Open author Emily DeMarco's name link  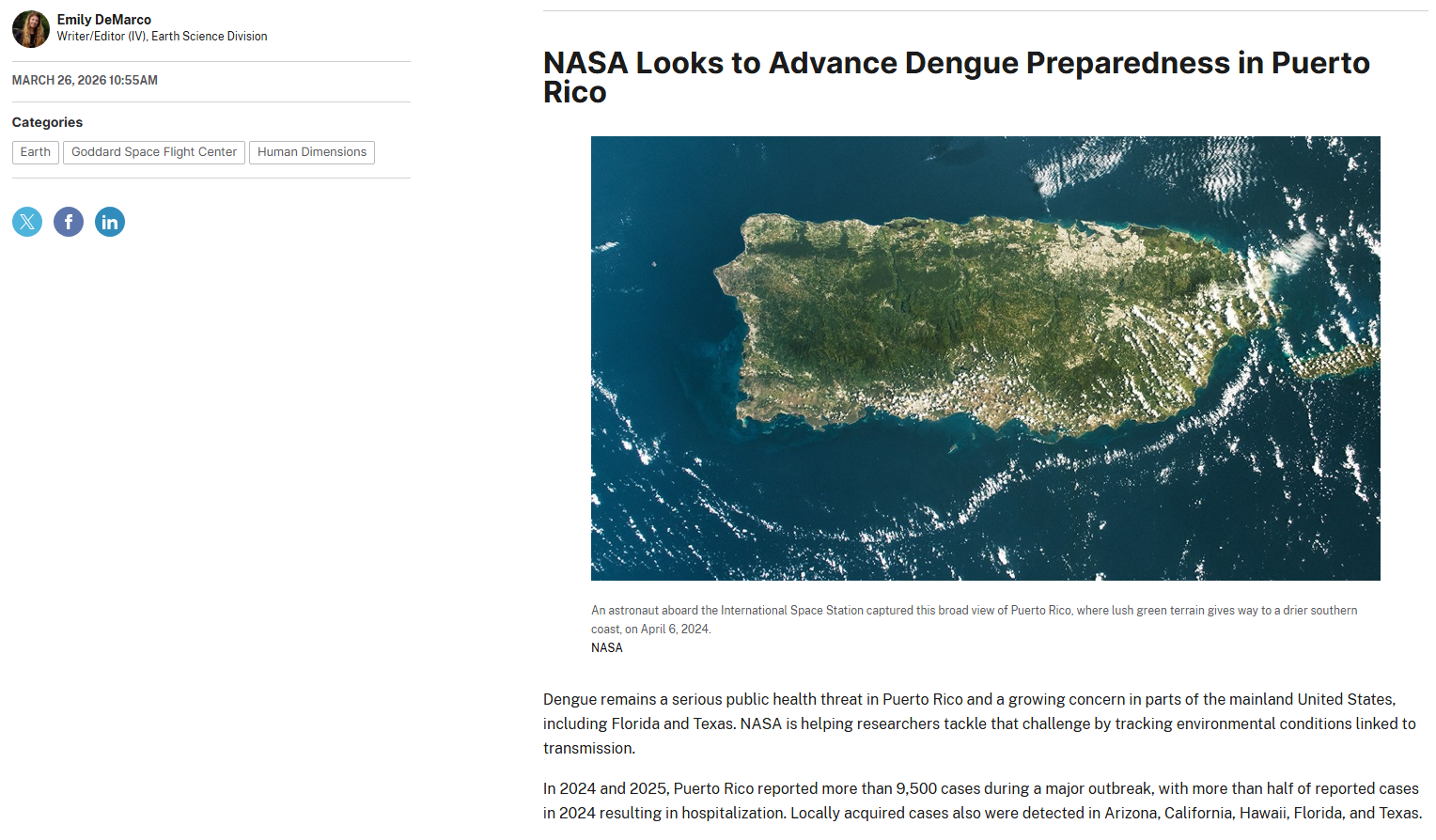coord(103,20)
